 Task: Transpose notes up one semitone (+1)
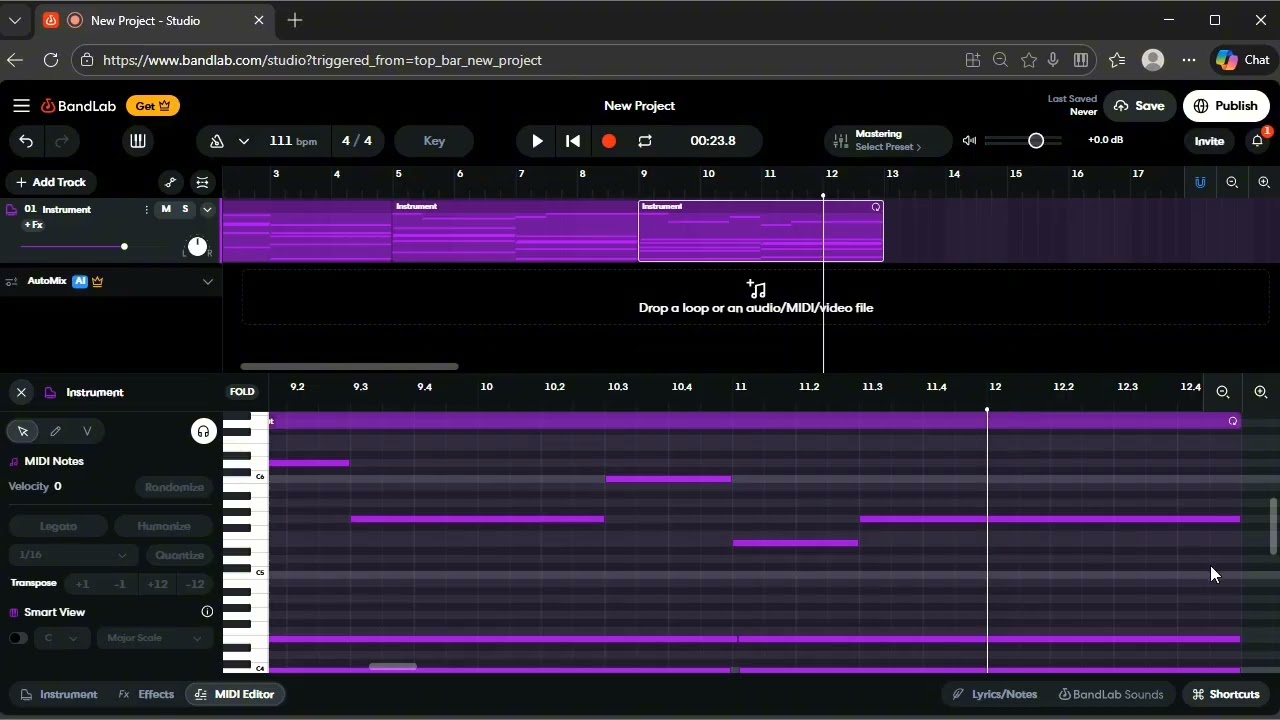(x=82, y=584)
